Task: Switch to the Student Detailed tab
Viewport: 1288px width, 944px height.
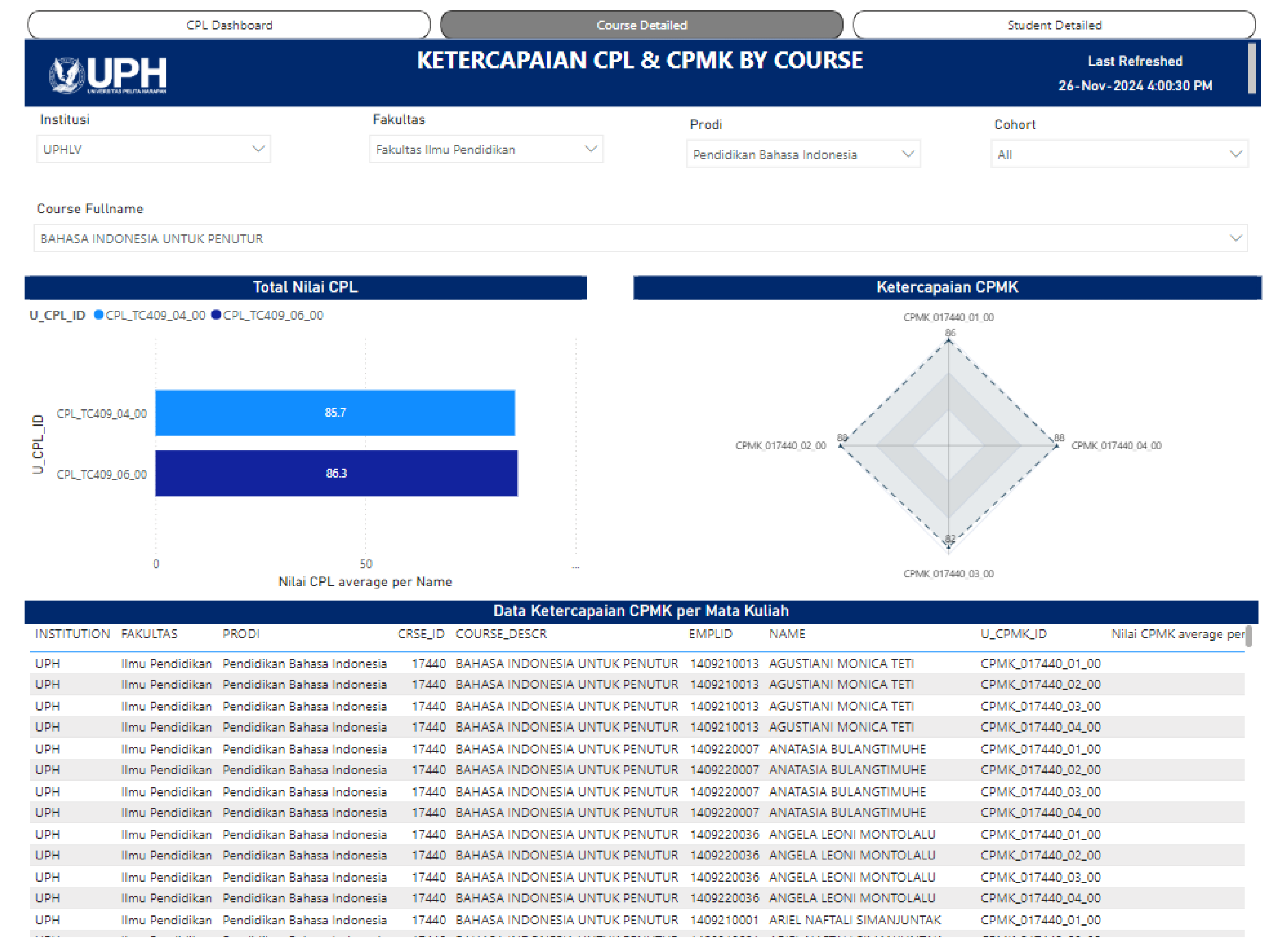Action: tap(1054, 25)
